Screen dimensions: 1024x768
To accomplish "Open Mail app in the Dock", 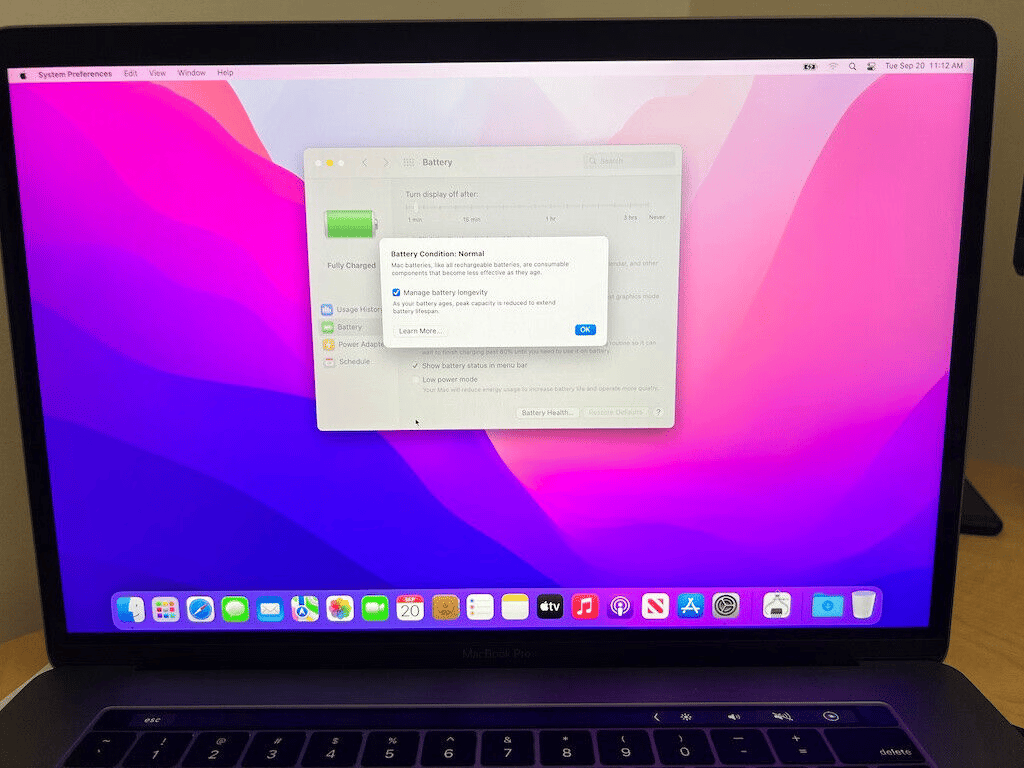I will tap(270, 609).
